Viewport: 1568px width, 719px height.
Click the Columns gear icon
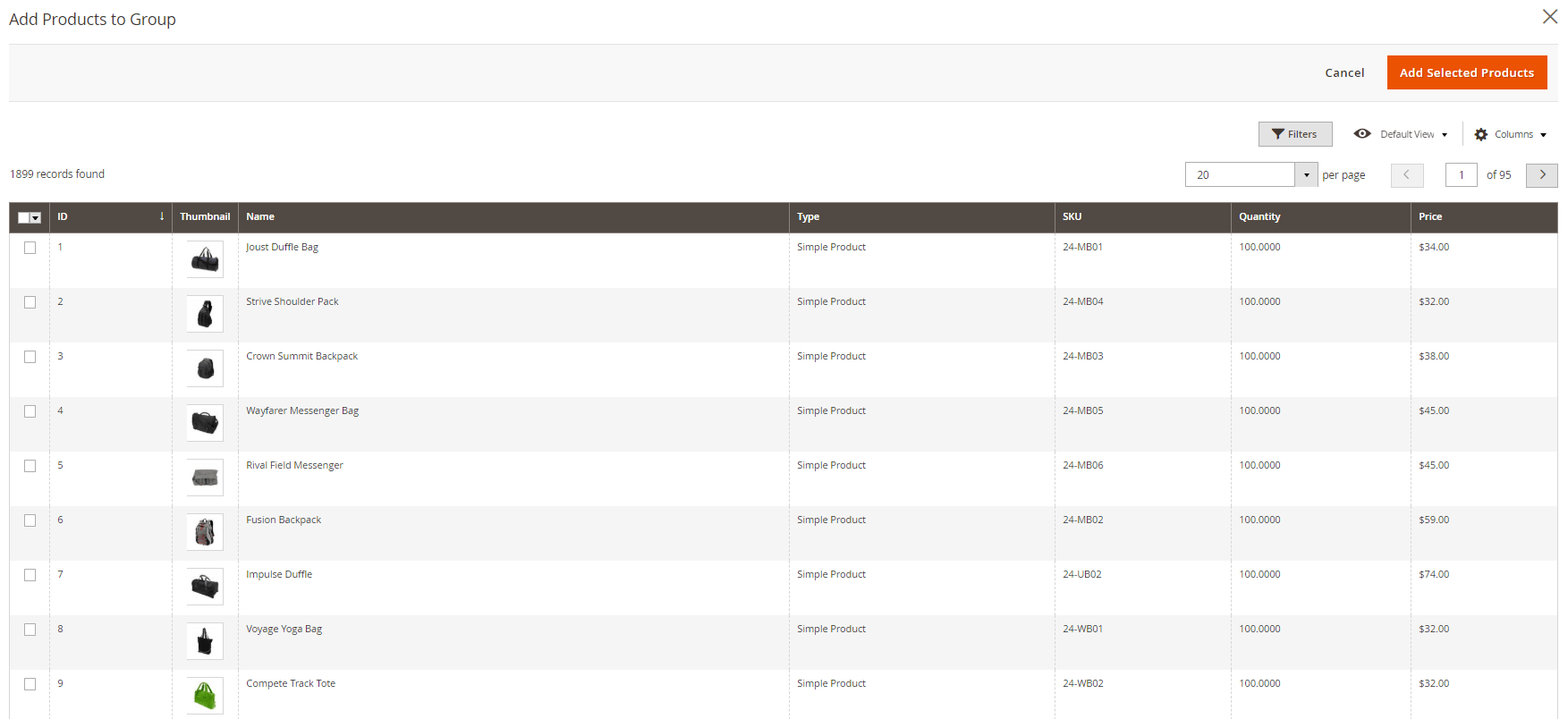1480,135
